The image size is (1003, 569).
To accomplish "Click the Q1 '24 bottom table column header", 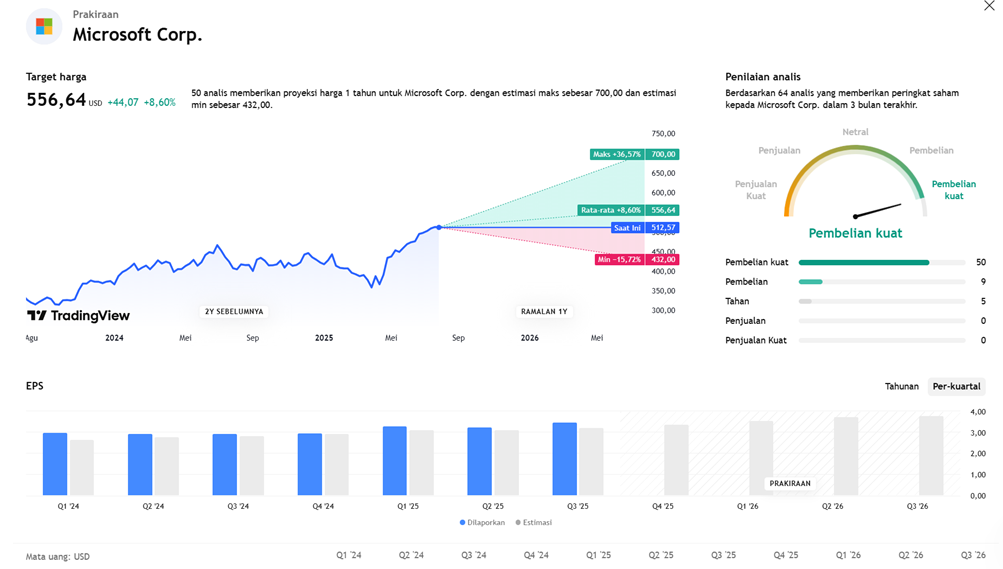I will 349,555.
